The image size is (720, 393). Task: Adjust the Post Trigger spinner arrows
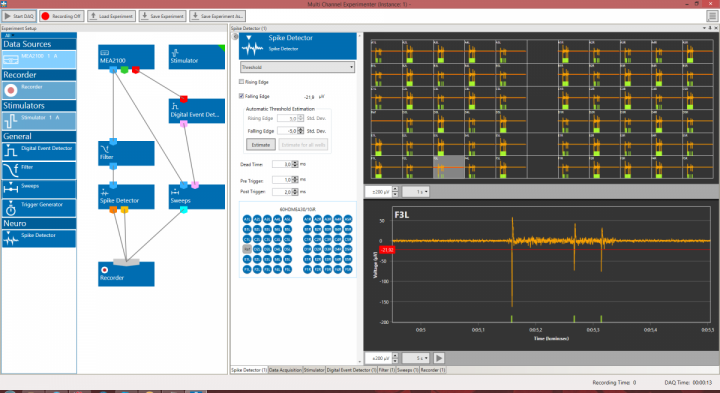pos(295,192)
